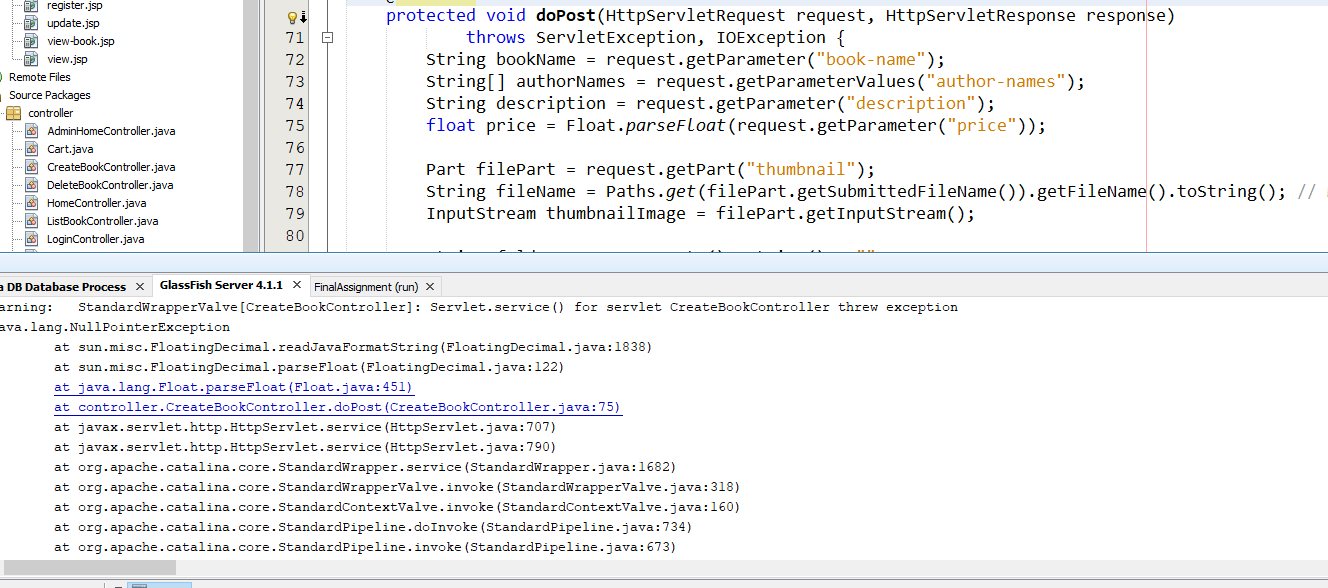Click the lightbulb hint icon in the gutter
1328x588 pixels.
coord(292,17)
